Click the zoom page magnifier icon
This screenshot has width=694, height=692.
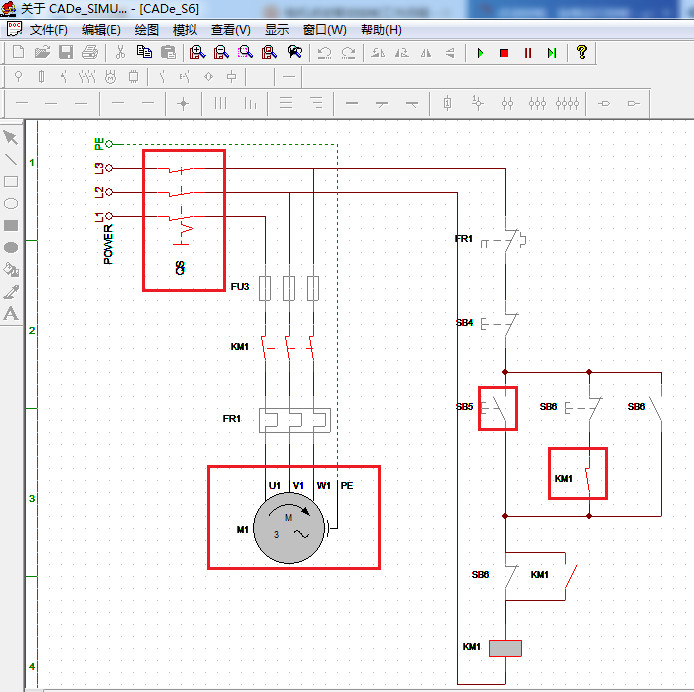(x=269, y=52)
